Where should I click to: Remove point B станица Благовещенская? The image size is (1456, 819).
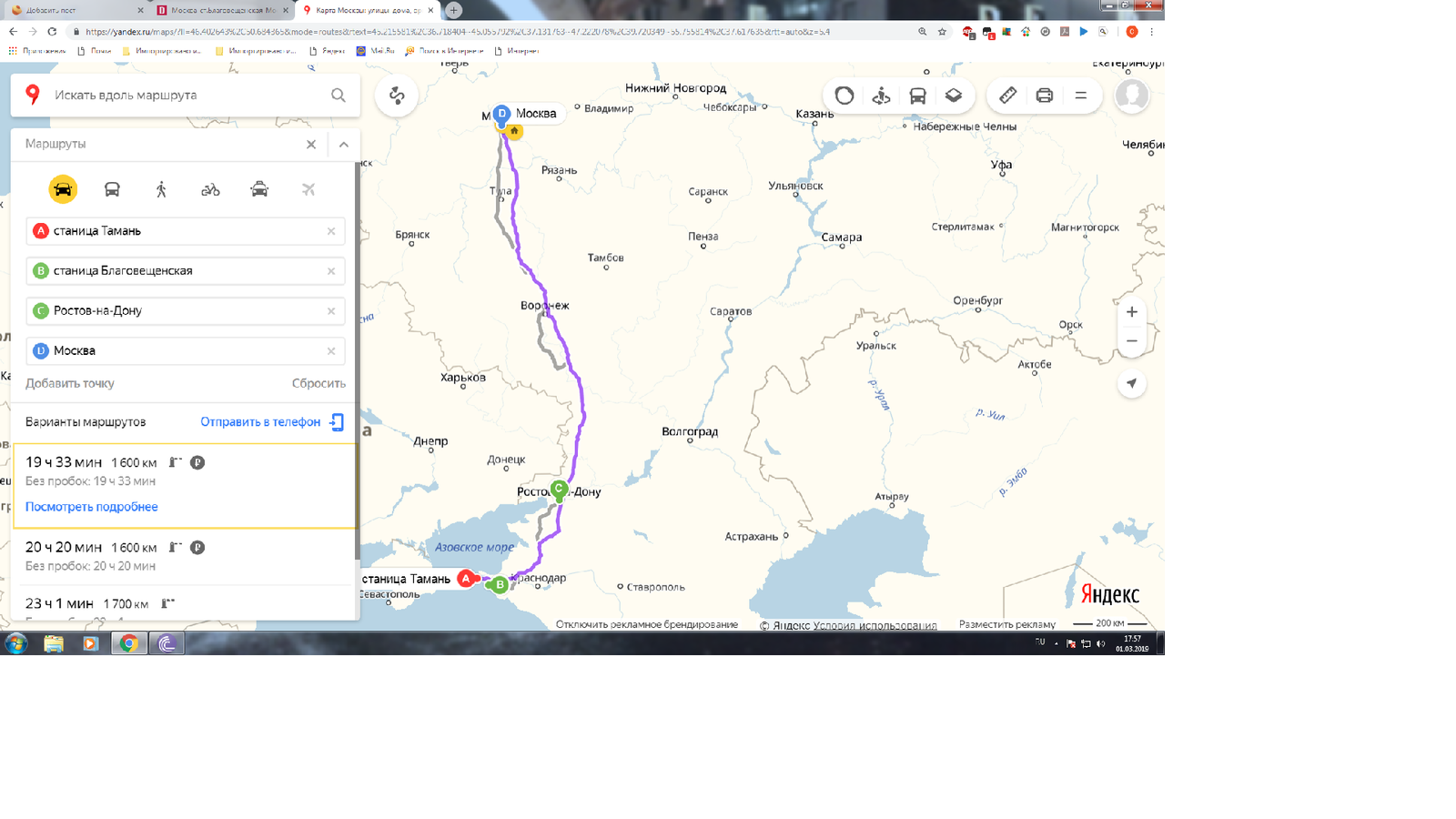click(x=331, y=271)
